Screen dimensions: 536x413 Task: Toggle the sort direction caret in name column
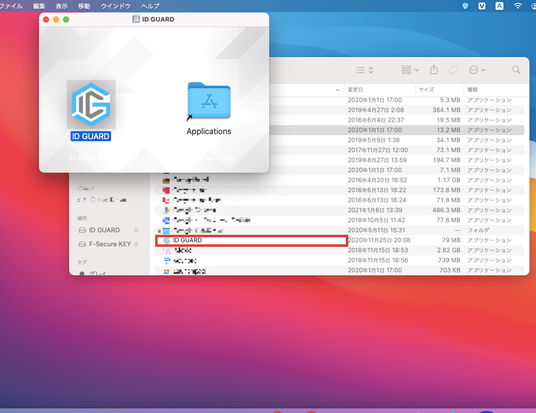coord(337,90)
